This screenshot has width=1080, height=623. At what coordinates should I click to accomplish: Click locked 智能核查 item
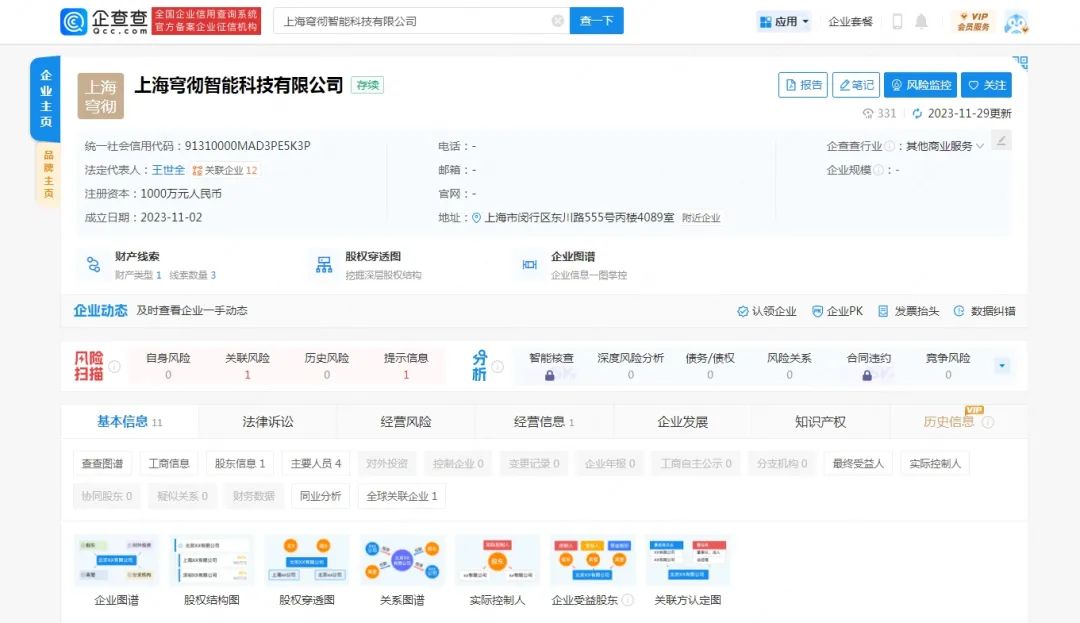550,366
